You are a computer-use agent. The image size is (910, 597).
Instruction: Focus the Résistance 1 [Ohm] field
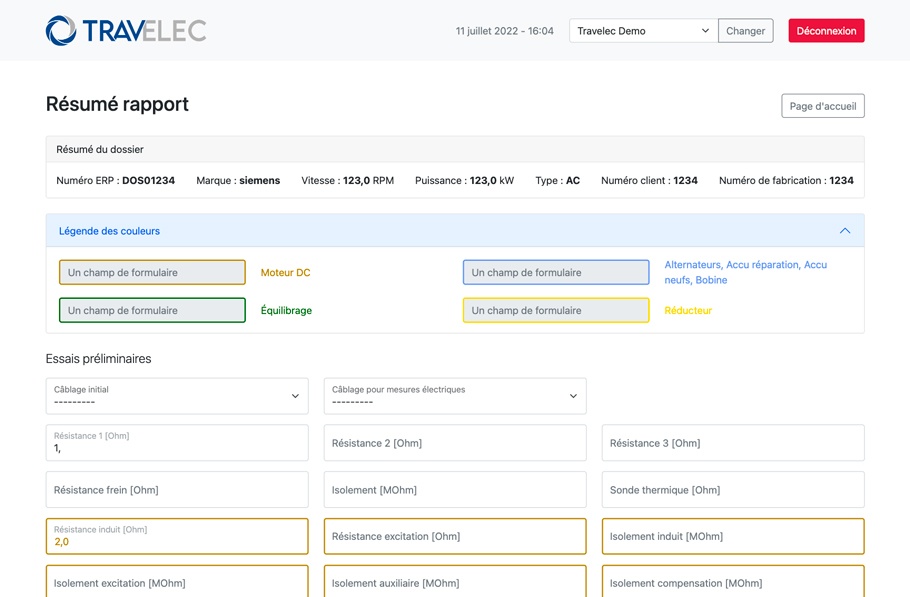coord(177,443)
